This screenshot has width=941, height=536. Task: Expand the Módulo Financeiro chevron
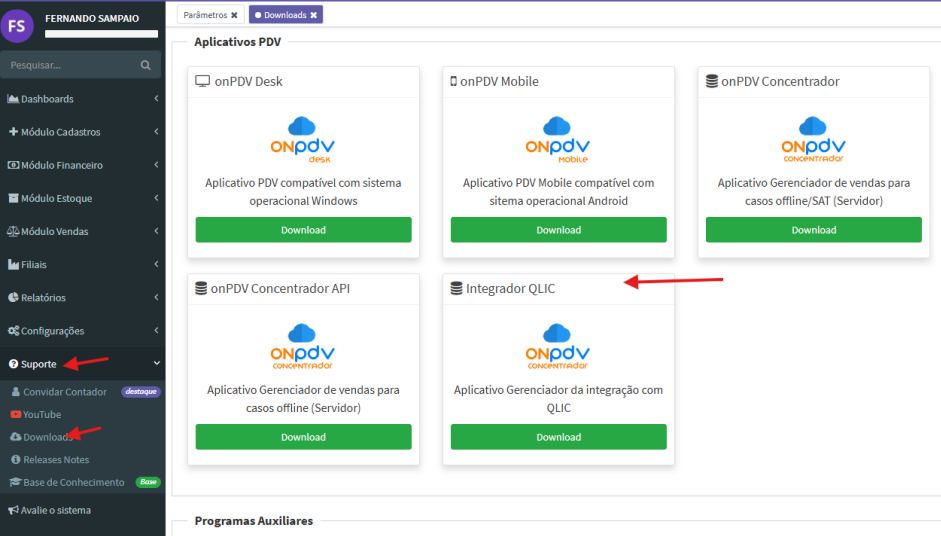[x=156, y=164]
